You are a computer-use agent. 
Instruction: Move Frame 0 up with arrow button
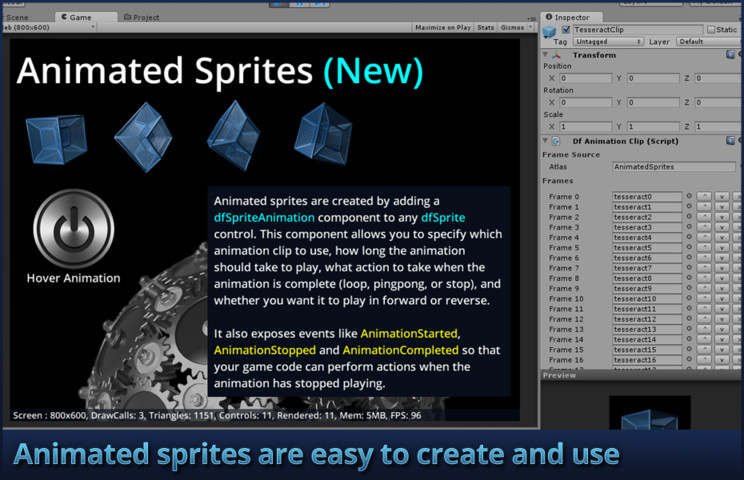[704, 196]
